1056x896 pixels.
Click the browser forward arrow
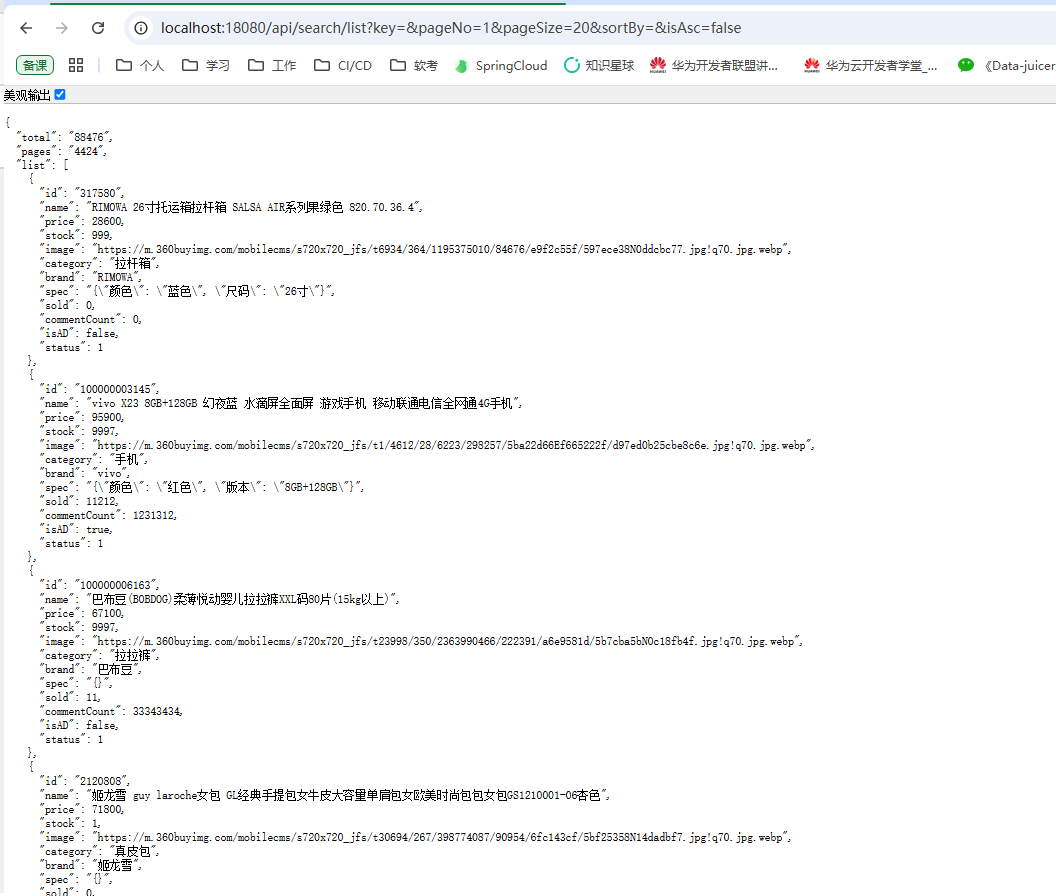point(62,28)
